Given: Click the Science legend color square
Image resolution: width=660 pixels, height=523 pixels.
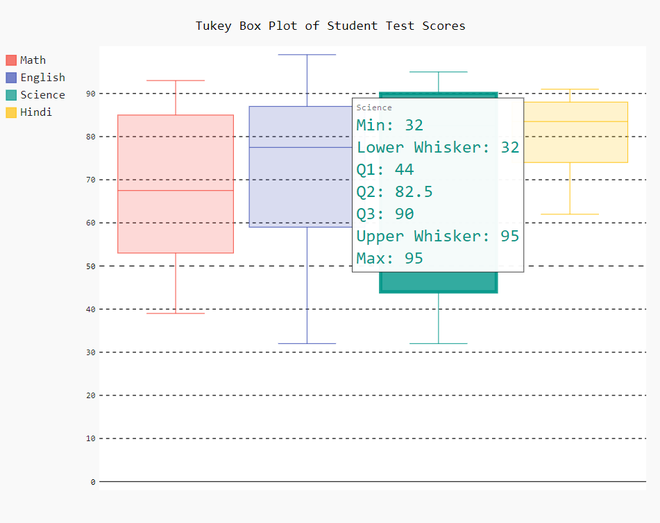Looking at the screenshot, I should (x=12, y=95).
